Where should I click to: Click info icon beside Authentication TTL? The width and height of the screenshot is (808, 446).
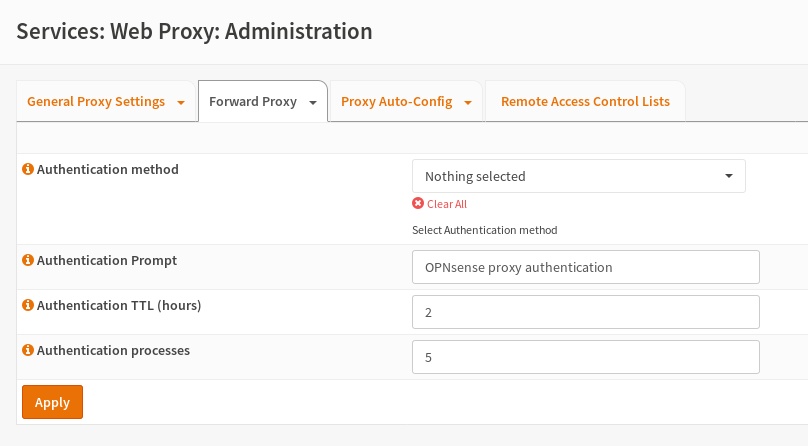click(28, 306)
